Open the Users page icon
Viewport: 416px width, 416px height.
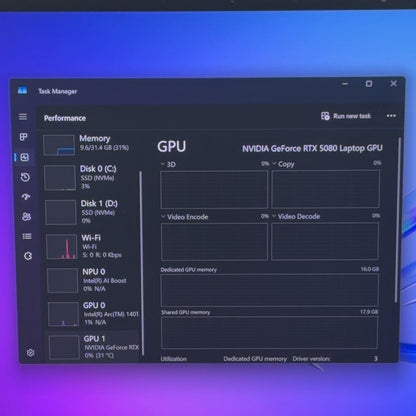(x=26, y=217)
